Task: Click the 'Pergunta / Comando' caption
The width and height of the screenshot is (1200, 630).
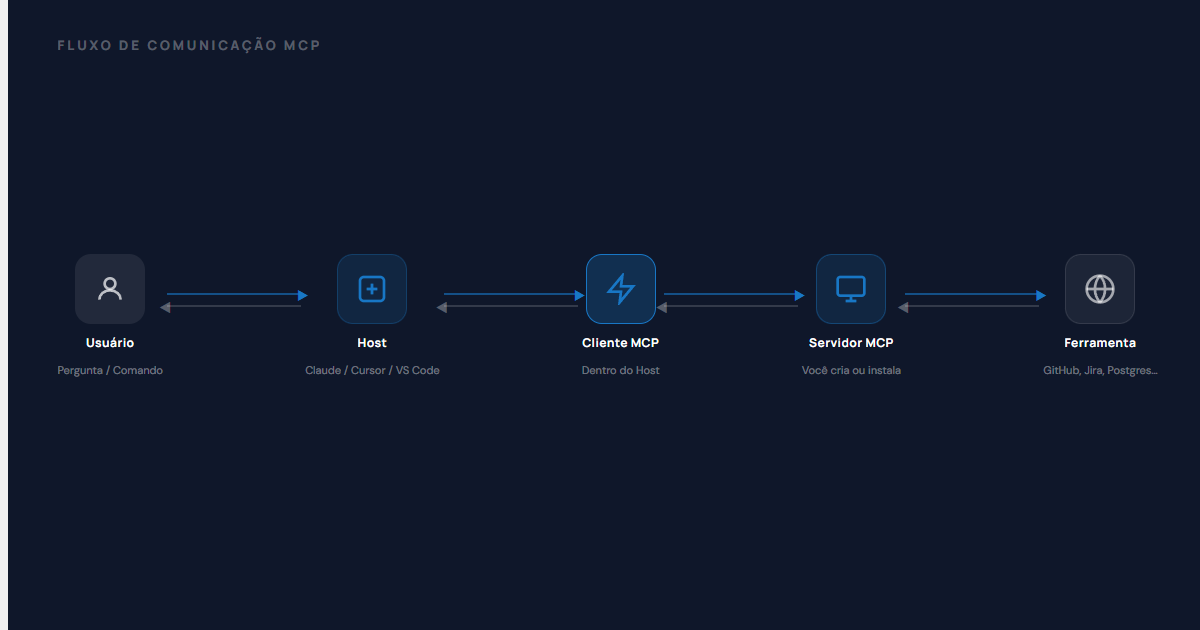Action: pos(110,370)
